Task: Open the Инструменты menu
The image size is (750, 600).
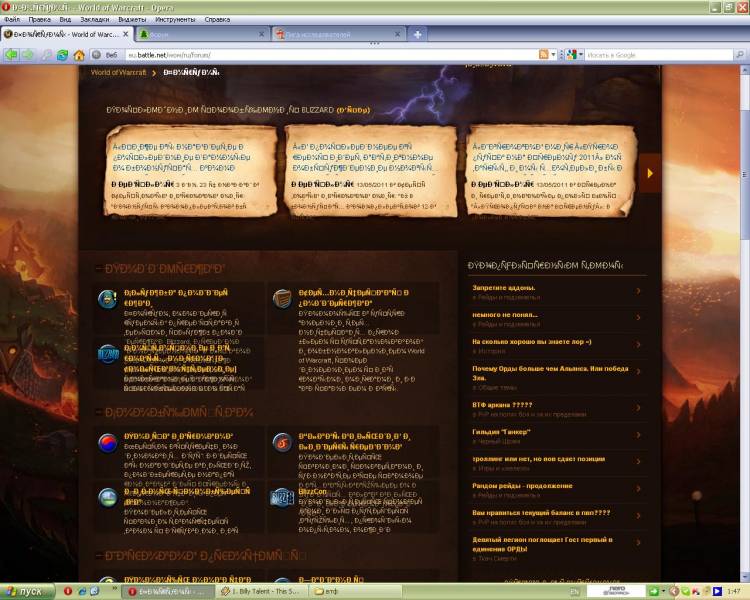Action: [x=175, y=20]
